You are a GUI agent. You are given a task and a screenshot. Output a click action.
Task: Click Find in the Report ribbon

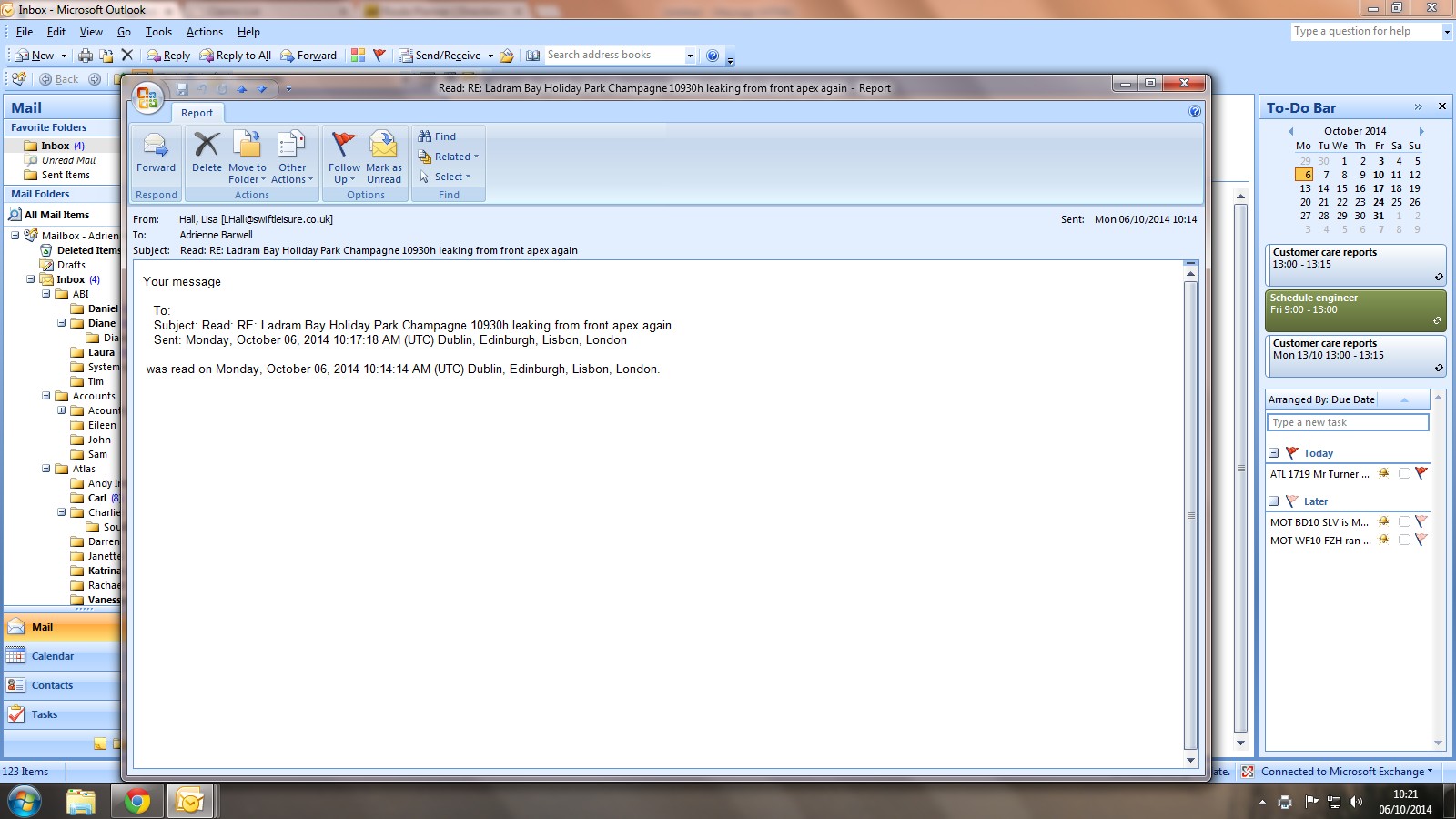(x=438, y=136)
